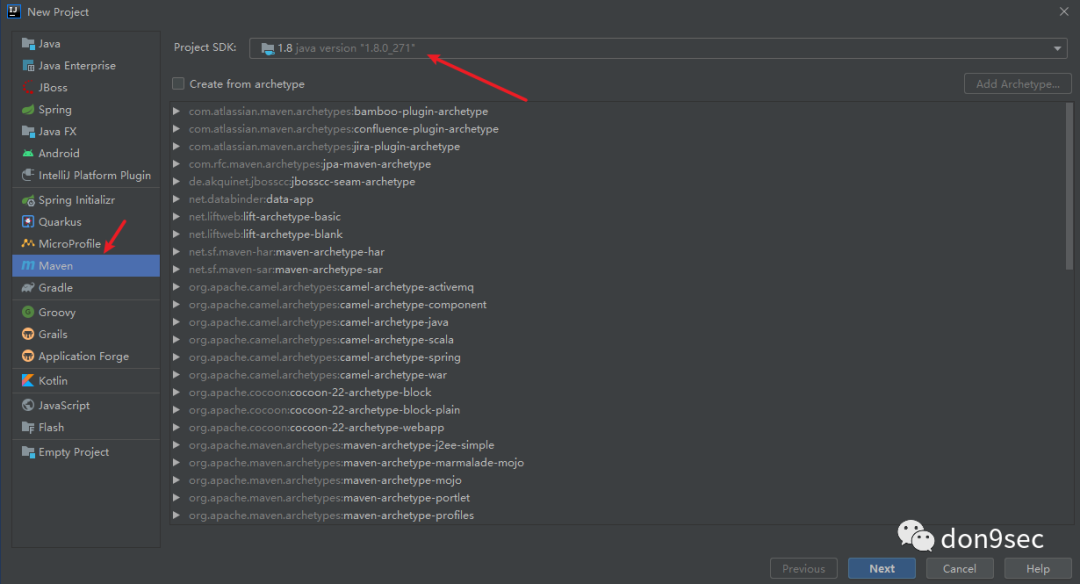This screenshot has width=1080, height=584.
Task: Select Gradle project type label
Action: [56, 288]
